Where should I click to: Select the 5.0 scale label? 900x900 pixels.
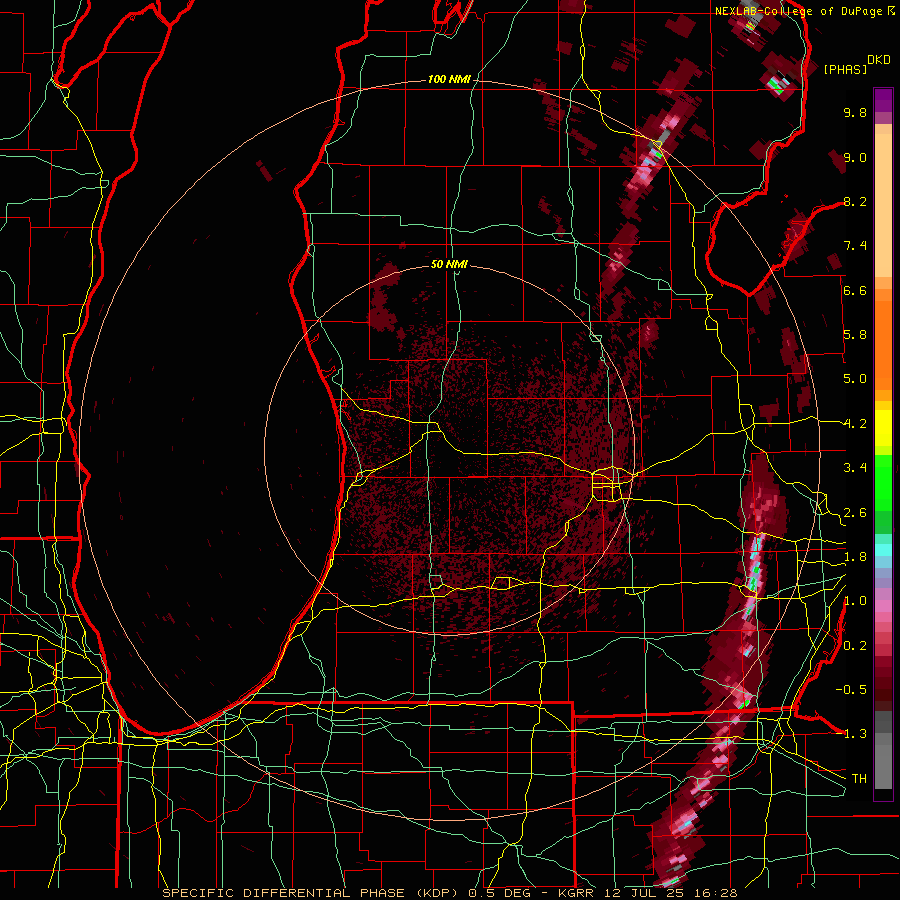click(x=855, y=379)
